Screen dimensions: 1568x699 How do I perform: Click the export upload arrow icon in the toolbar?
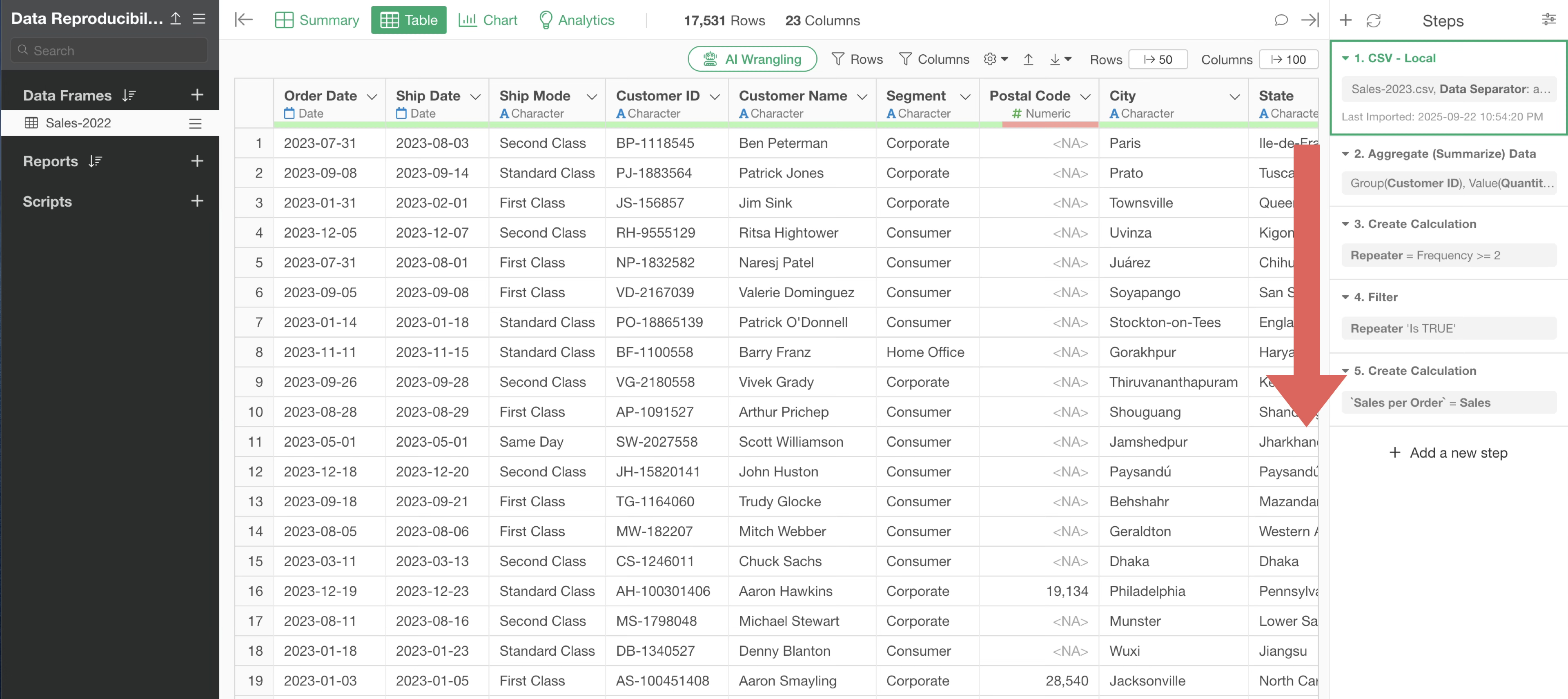1028,59
